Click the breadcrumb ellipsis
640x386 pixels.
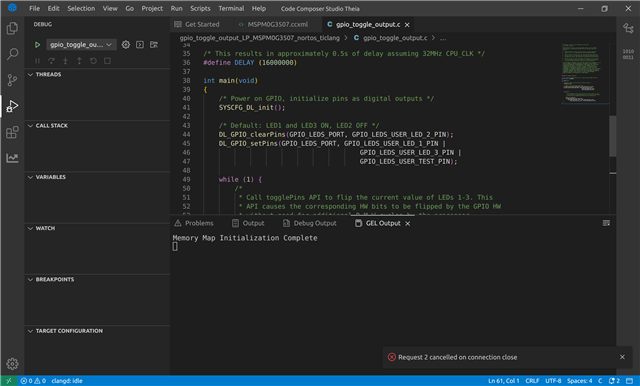pyautogui.click(x=443, y=38)
